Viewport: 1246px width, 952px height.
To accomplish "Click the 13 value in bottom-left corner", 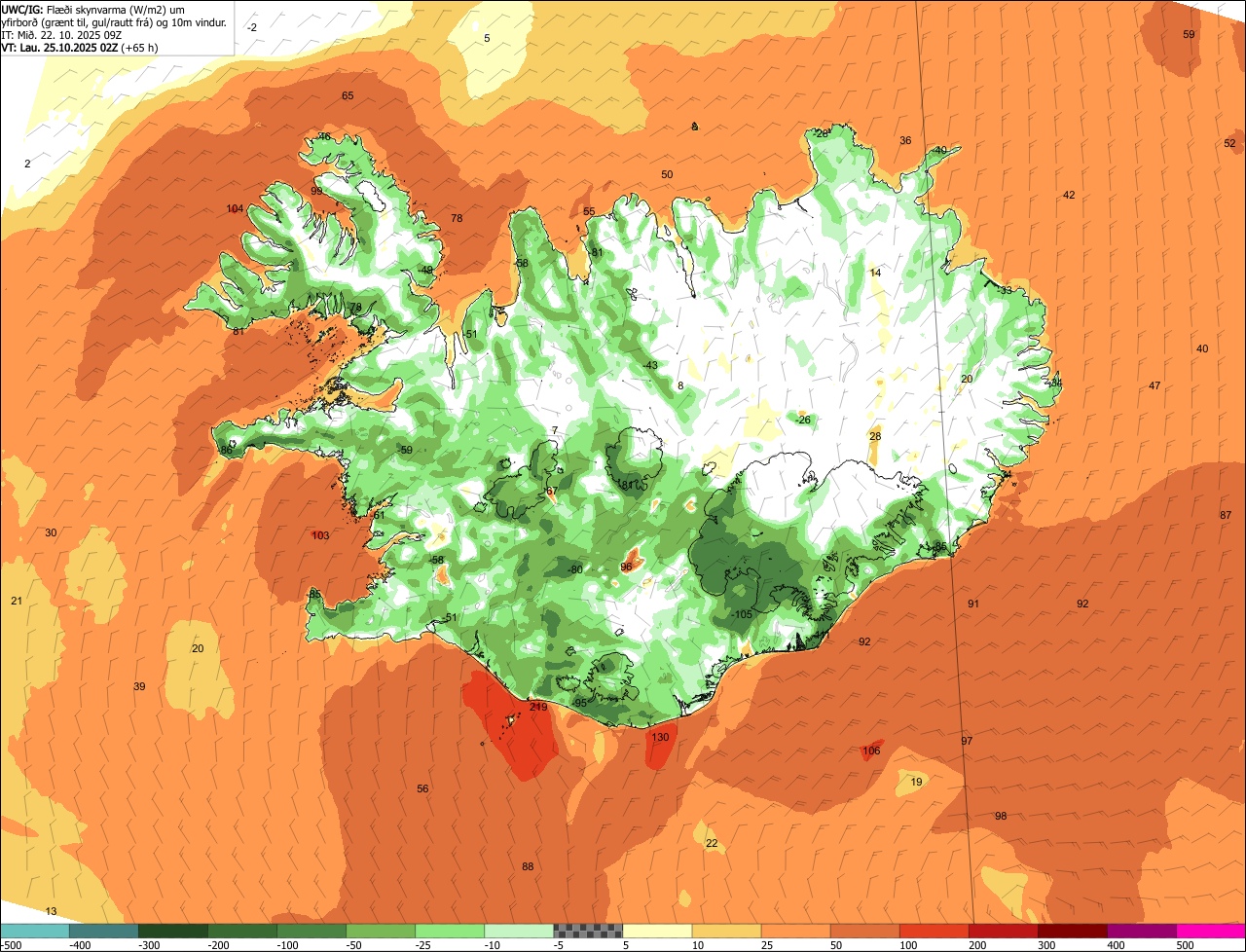I will [x=52, y=911].
